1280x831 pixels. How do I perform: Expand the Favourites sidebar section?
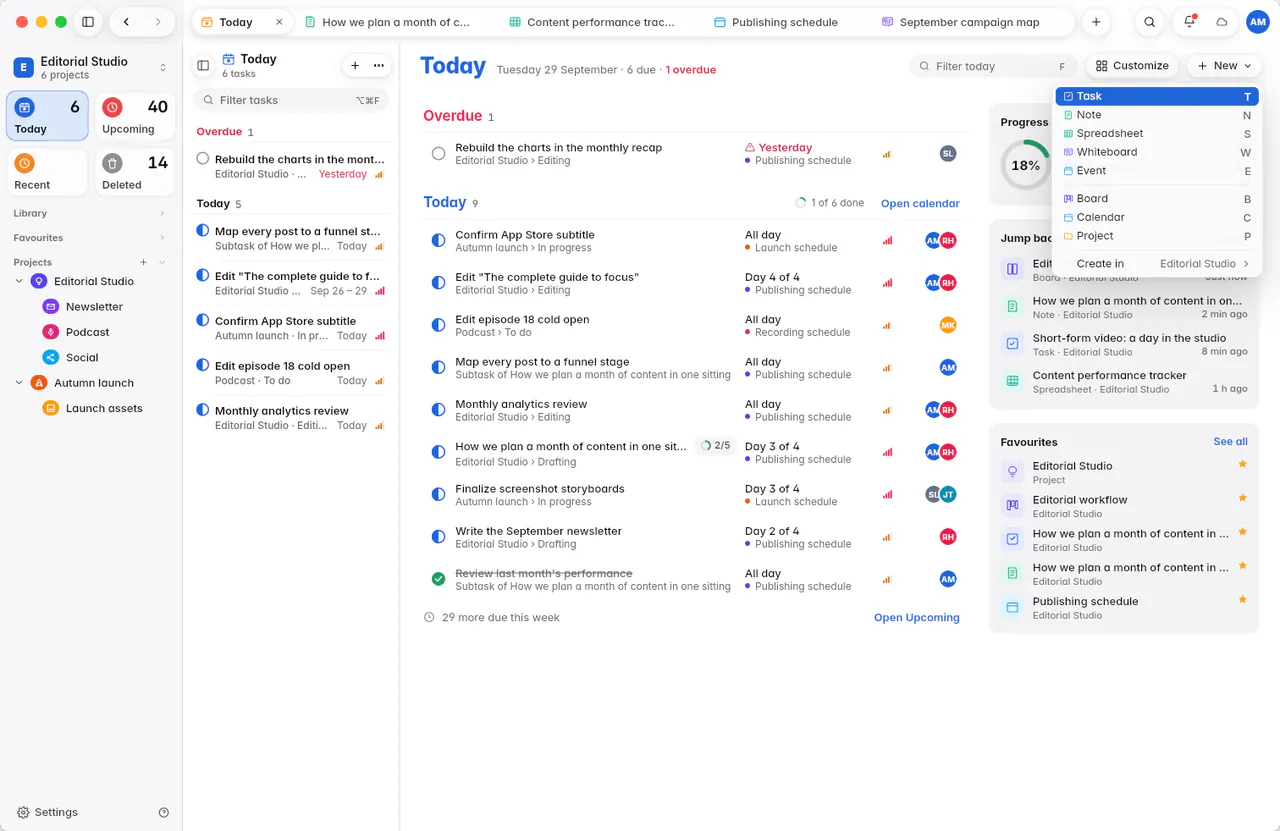162,238
